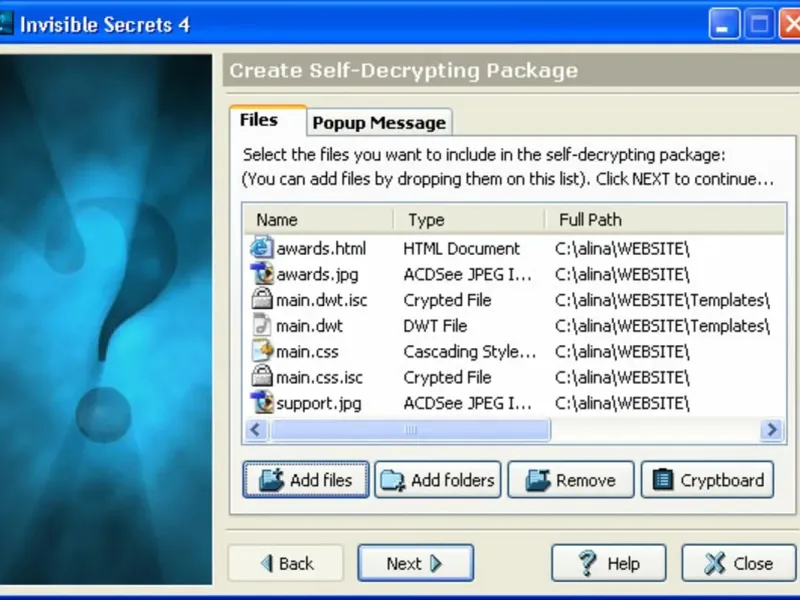The width and height of the screenshot is (800, 600).
Task: Click the window's red close X button
Action: [789, 24]
